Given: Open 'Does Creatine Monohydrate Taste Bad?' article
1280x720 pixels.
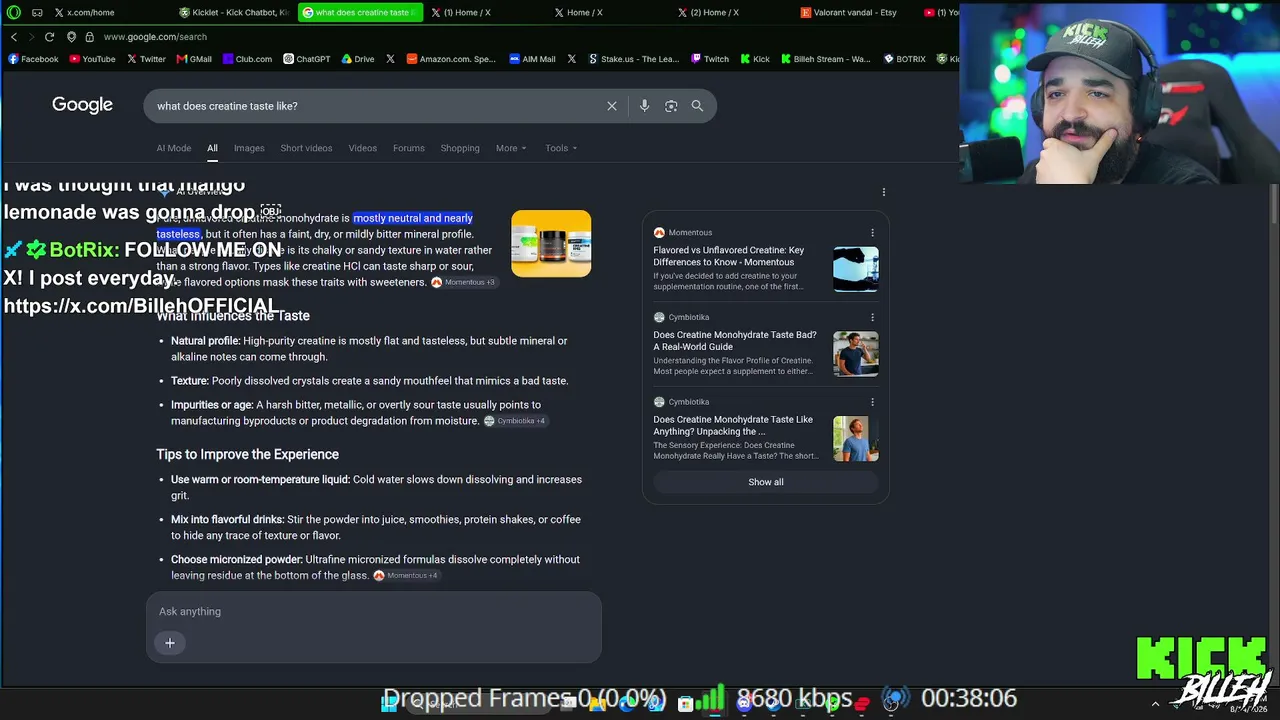Looking at the screenshot, I should (735, 341).
